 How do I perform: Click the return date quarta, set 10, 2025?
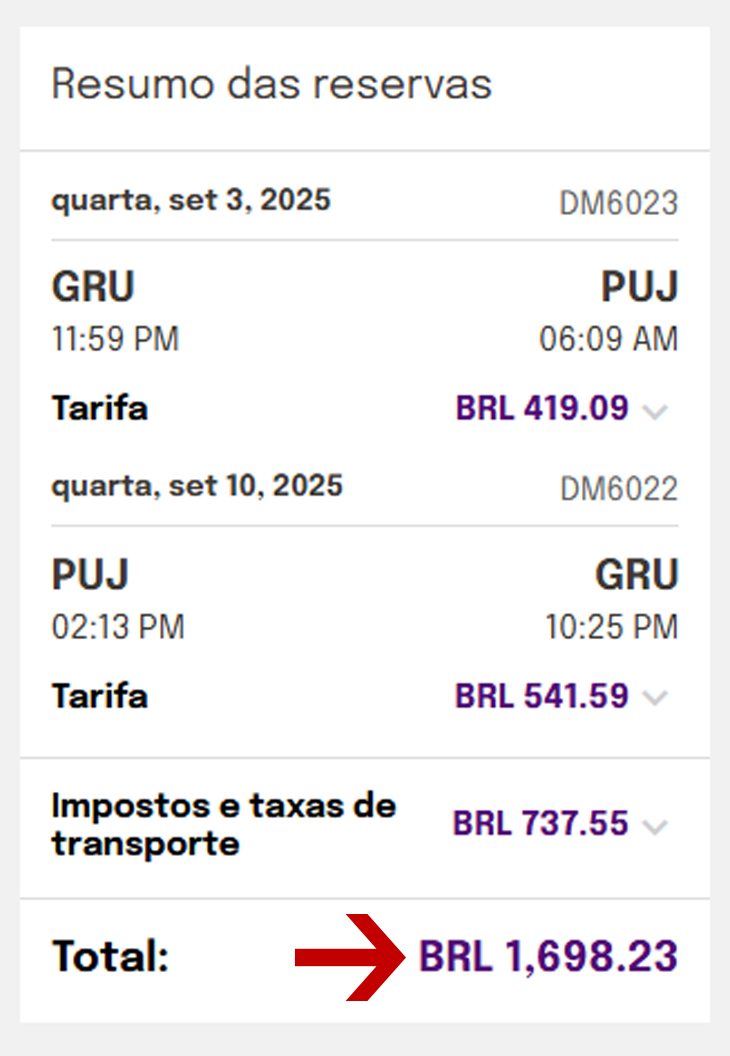pos(197,486)
